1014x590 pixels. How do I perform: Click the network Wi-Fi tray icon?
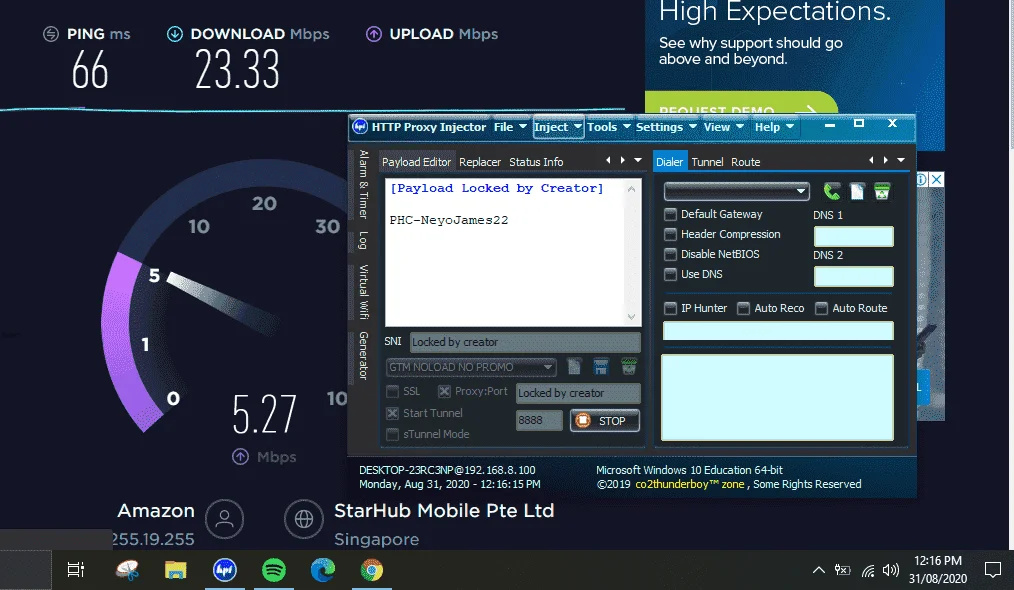(x=867, y=570)
